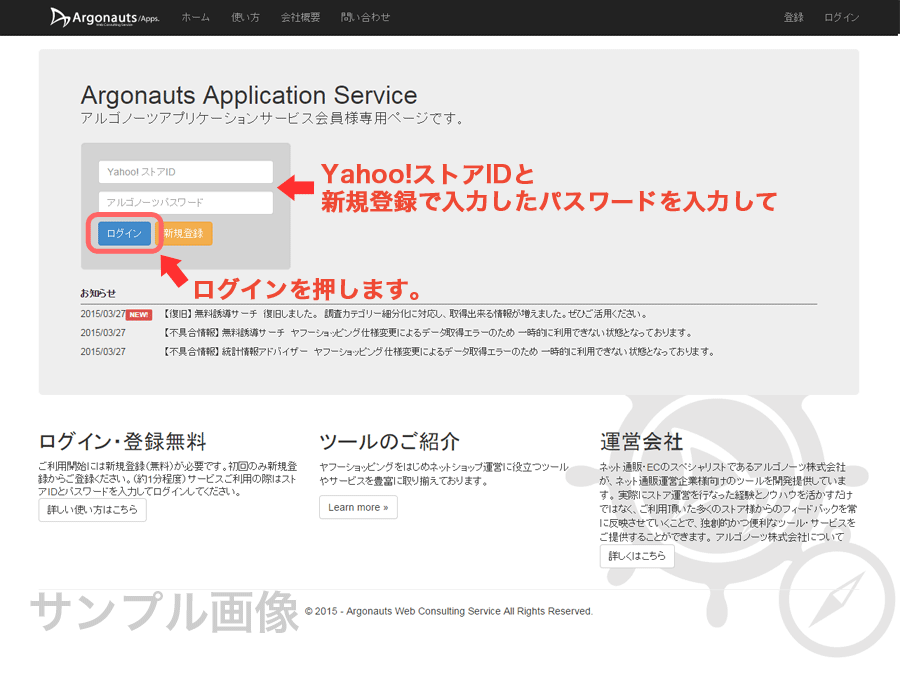Click the orange 新規登録 button
Viewport: 900px width, 677px height.
point(184,233)
